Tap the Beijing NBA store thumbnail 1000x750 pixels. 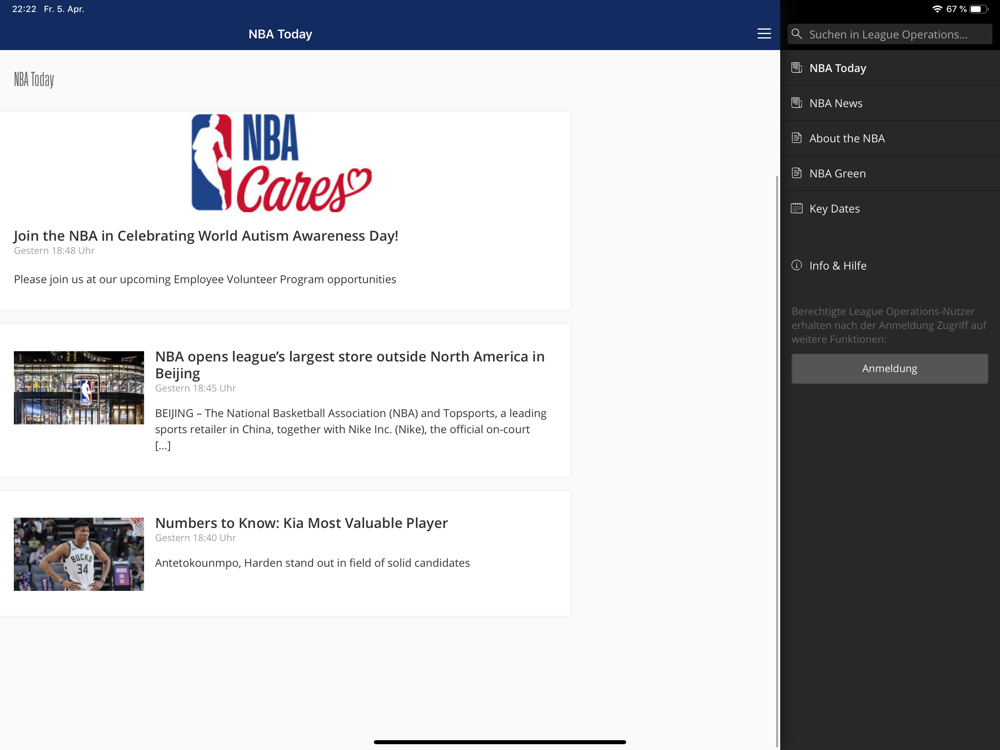tap(79, 388)
